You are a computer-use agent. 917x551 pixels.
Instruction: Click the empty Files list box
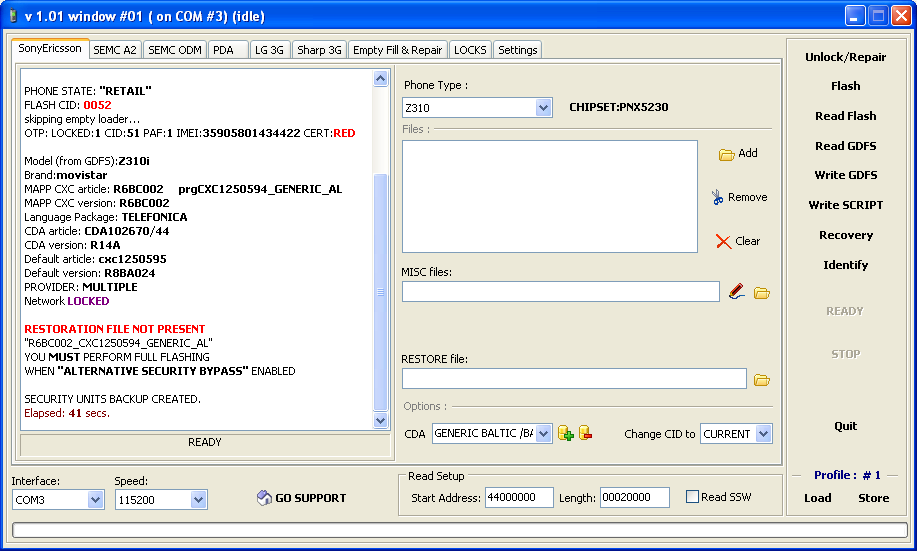click(x=550, y=197)
